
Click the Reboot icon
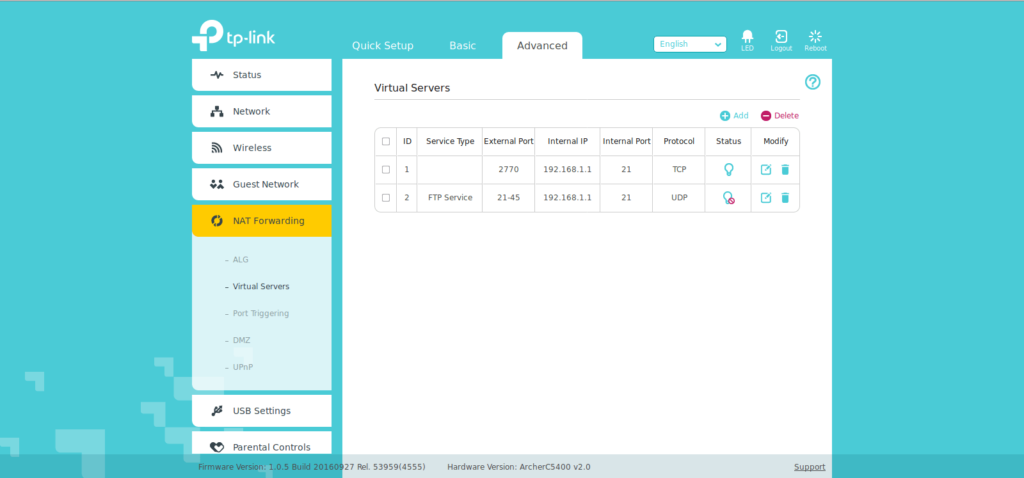(815, 38)
